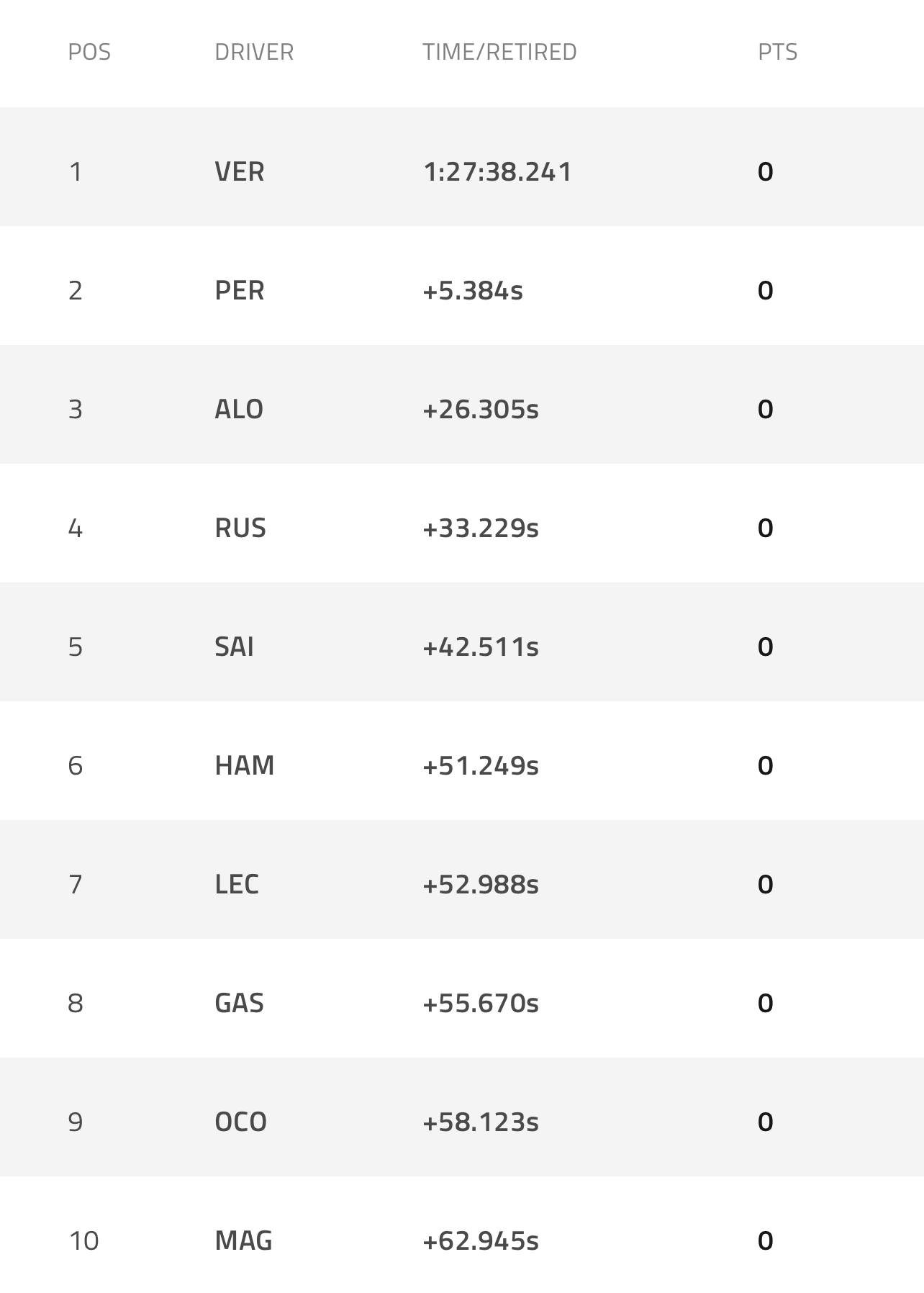Click the GAS driver entry
This screenshot has height=1293, width=924.
click(x=240, y=1003)
